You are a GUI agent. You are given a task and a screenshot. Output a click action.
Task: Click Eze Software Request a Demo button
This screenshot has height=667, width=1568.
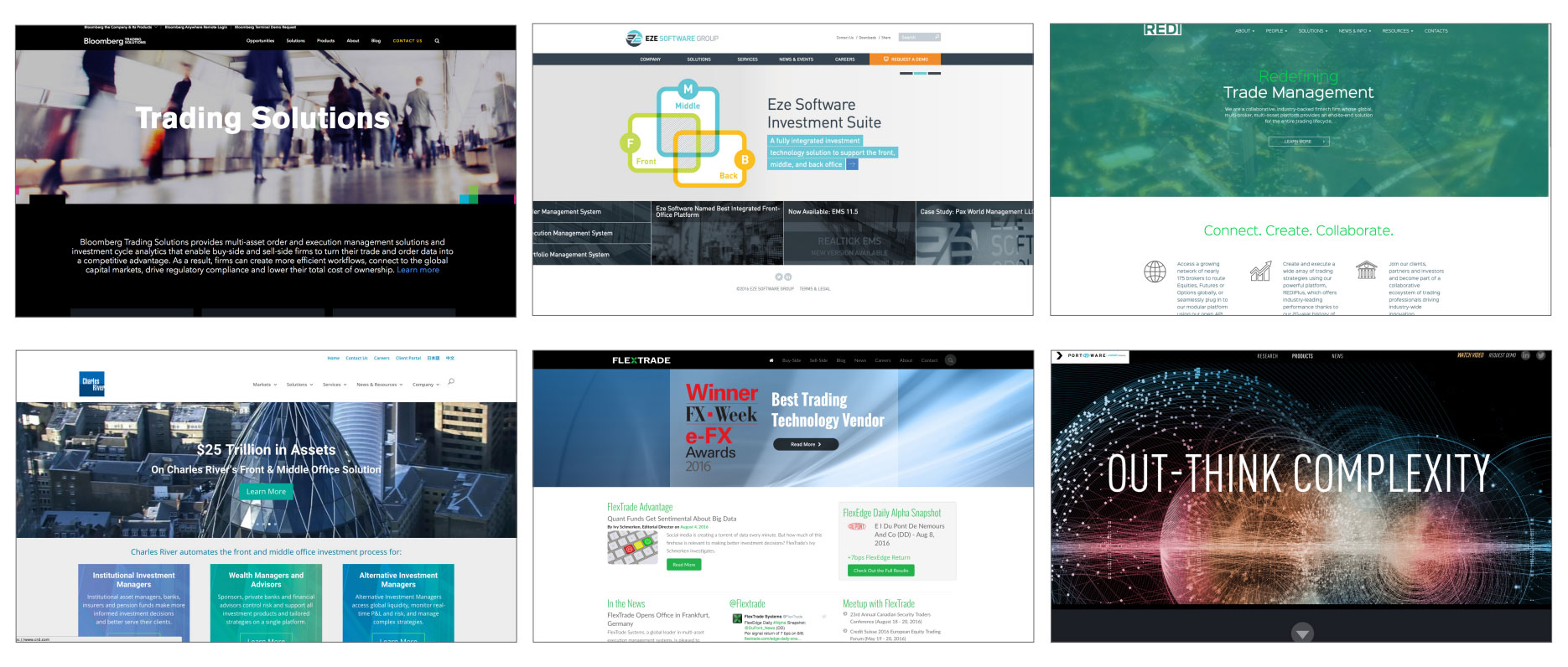click(905, 59)
